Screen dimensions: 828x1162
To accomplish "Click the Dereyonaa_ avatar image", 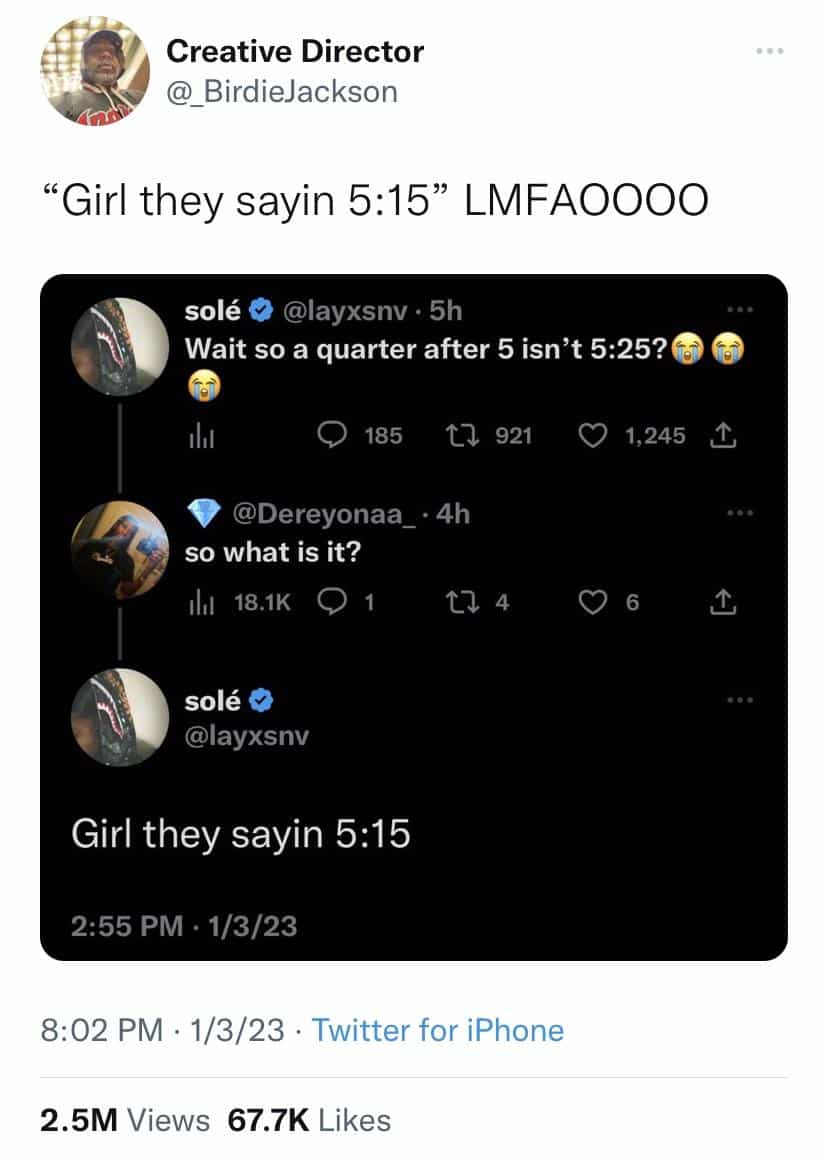I will tap(119, 549).
